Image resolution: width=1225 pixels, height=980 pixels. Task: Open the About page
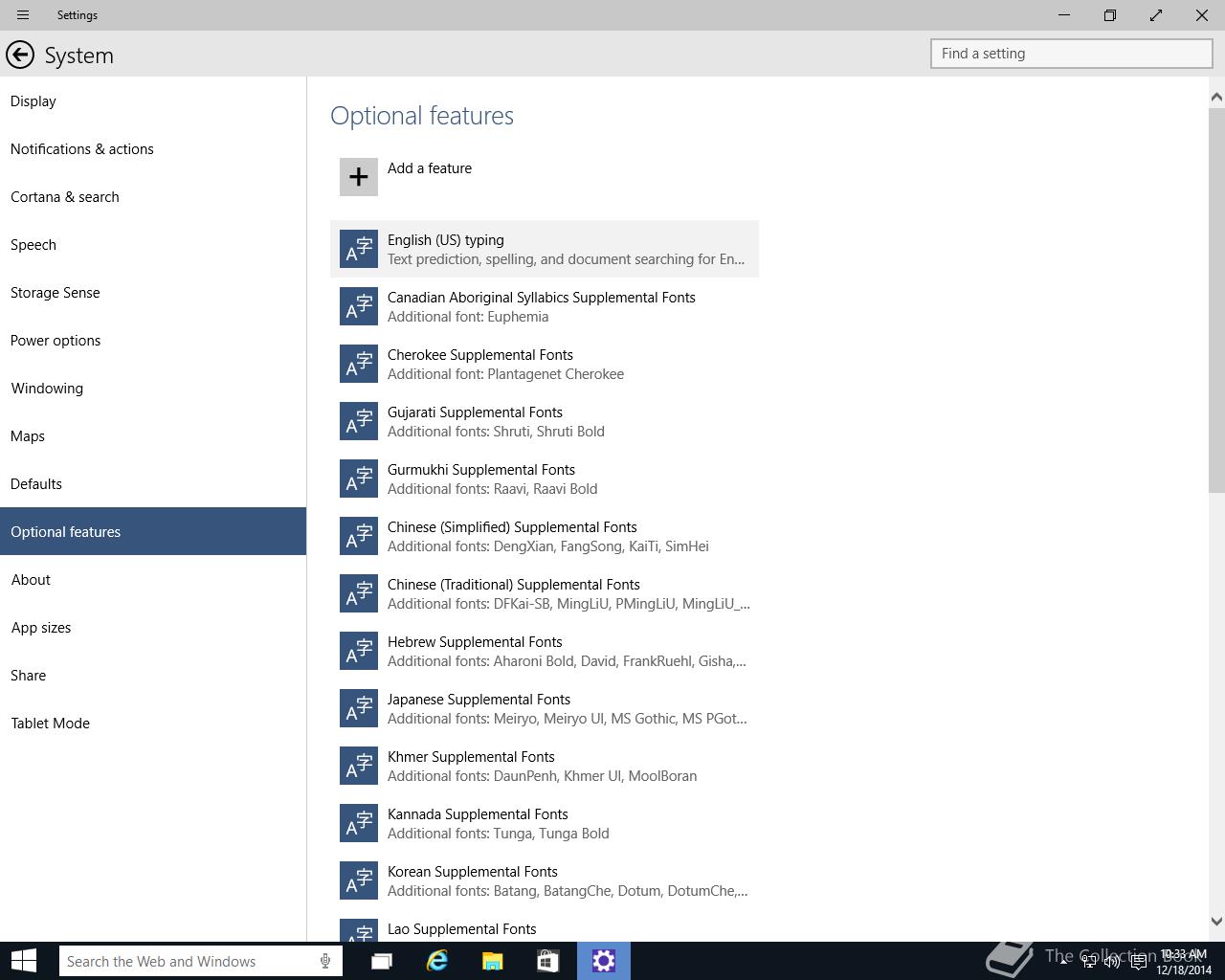[x=153, y=579]
